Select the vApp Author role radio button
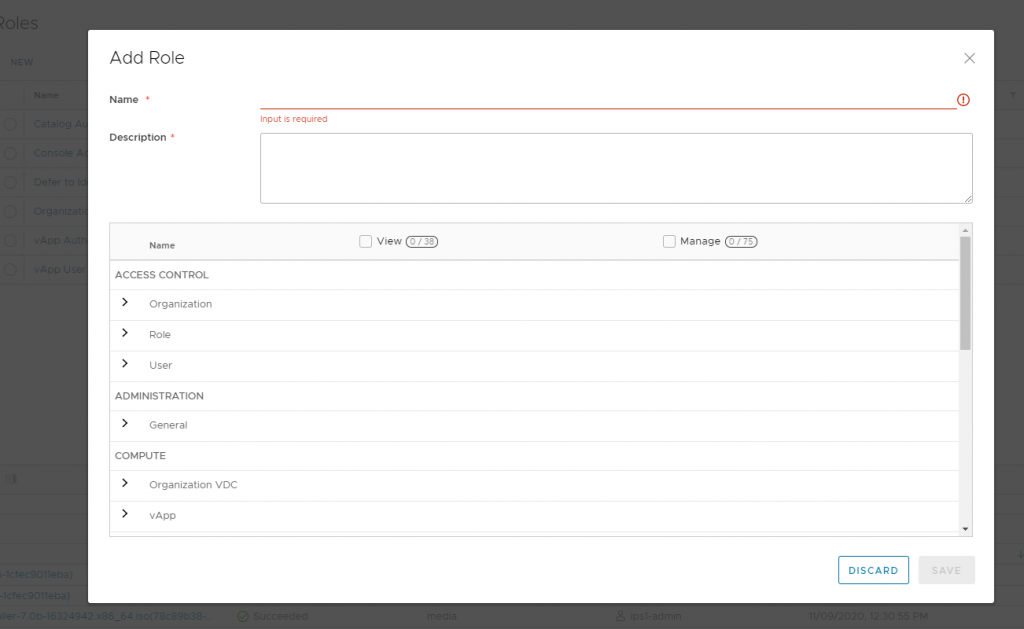The height and width of the screenshot is (629, 1024). click(10, 240)
